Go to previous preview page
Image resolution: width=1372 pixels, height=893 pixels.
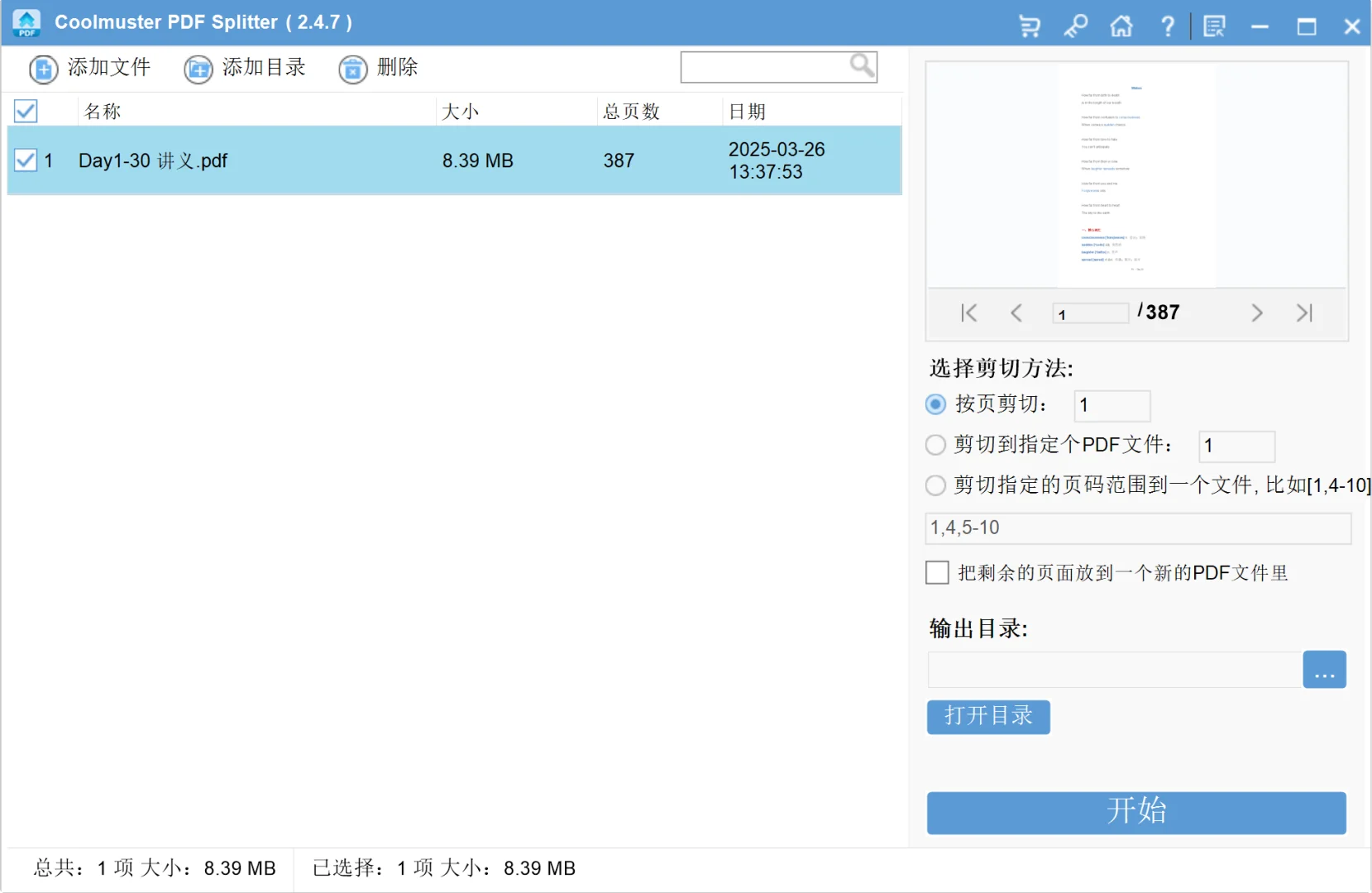tap(1016, 313)
